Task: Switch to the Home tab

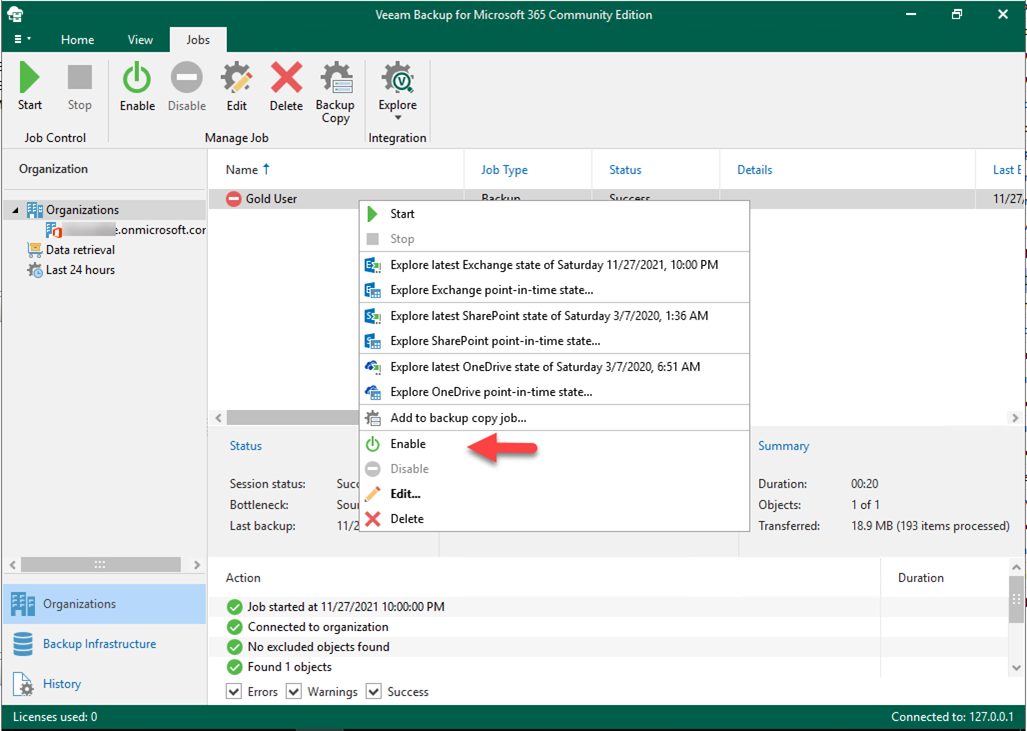Action: (x=77, y=40)
